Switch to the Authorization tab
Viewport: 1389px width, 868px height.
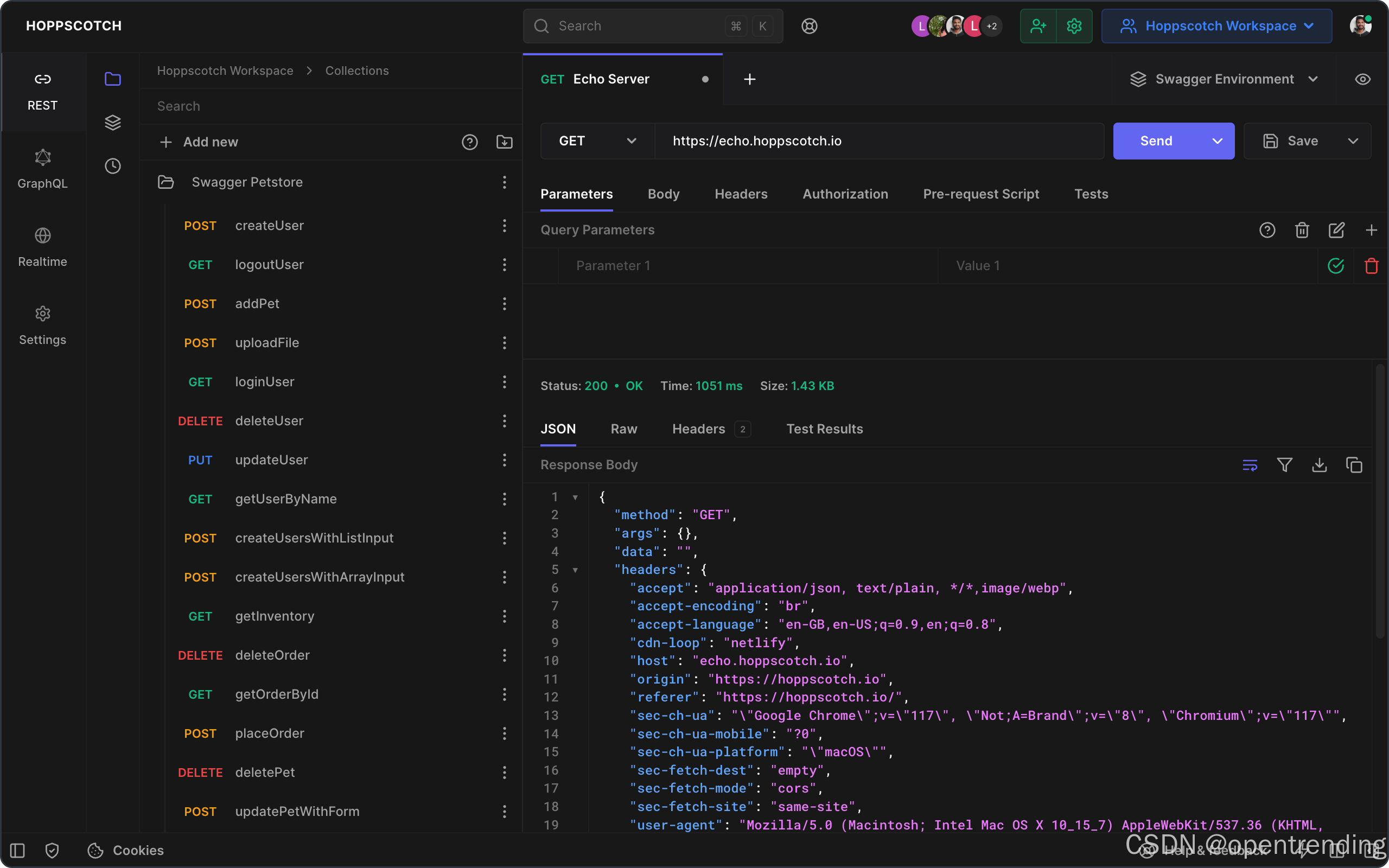point(845,194)
